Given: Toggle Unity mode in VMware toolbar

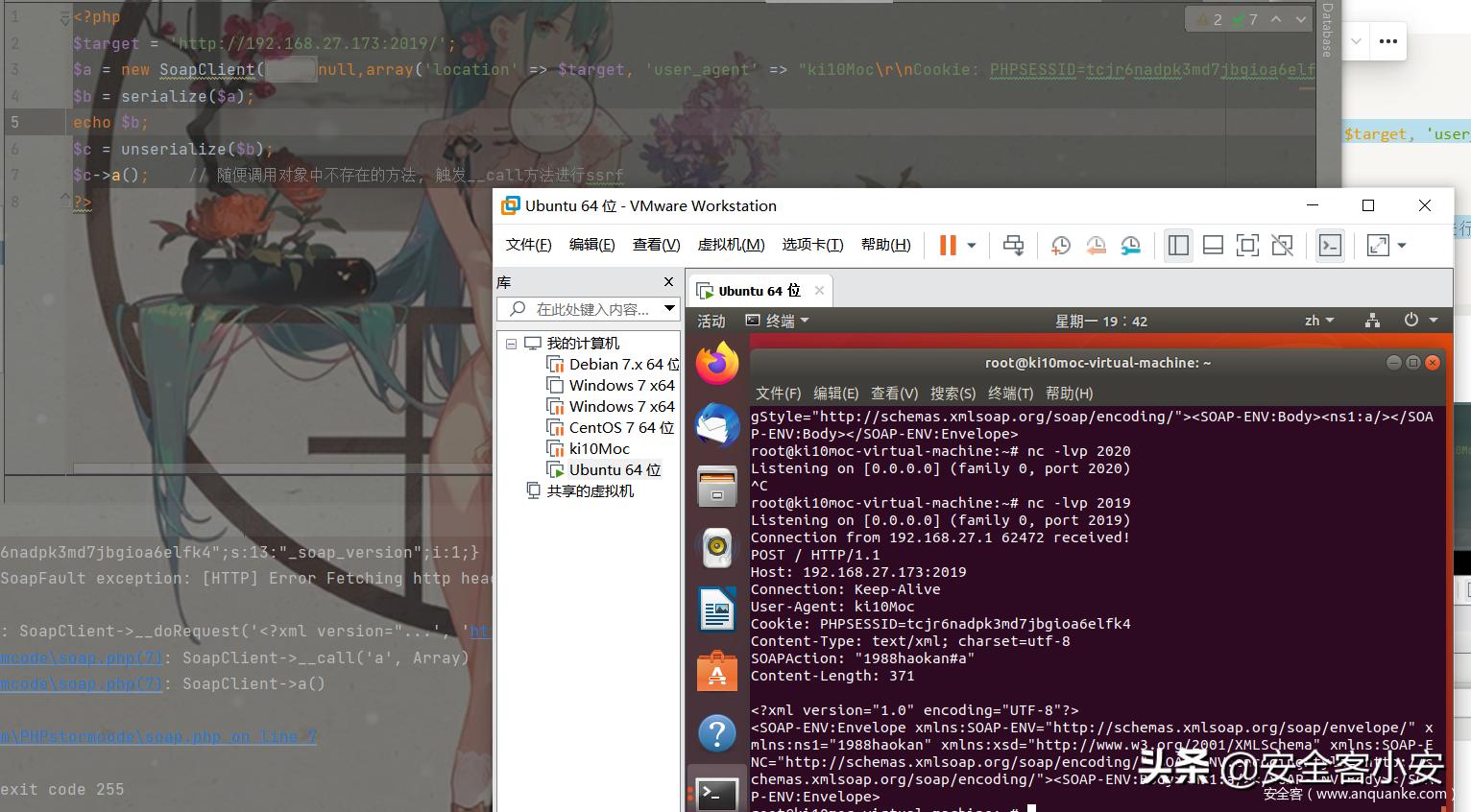Looking at the screenshot, I should (x=1282, y=246).
